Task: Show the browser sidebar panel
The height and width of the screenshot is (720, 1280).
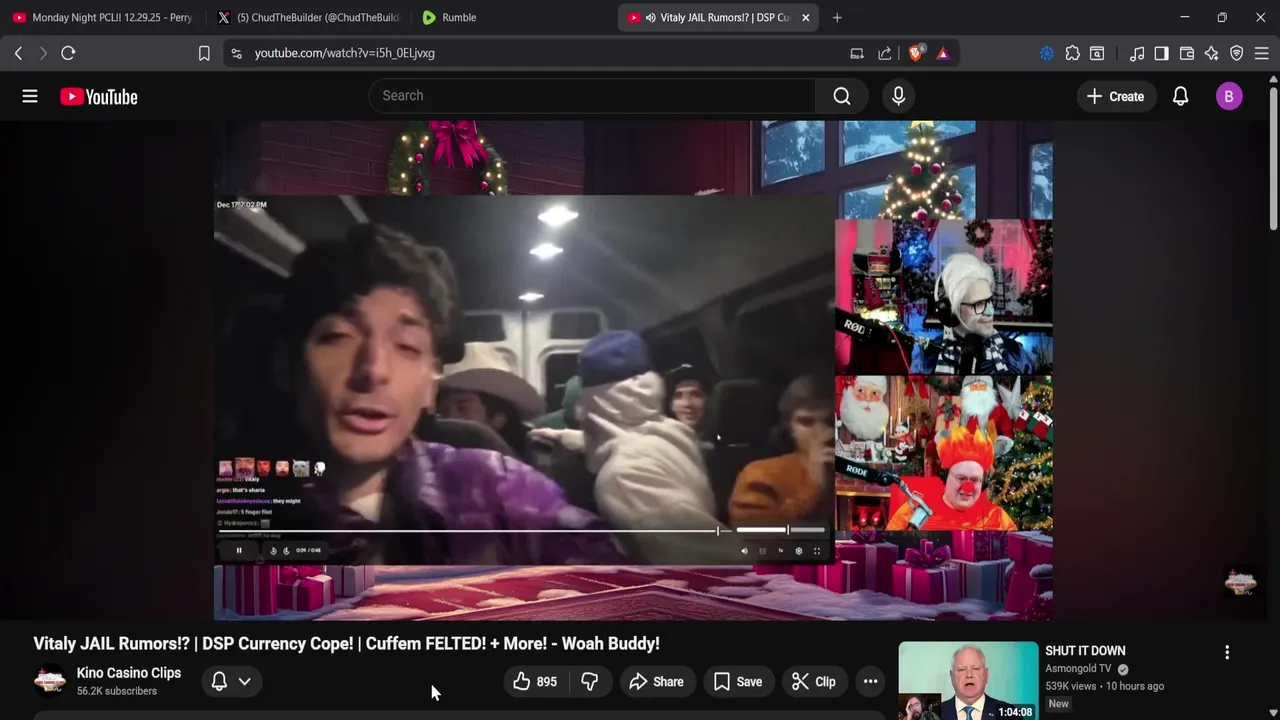Action: coord(1161,53)
